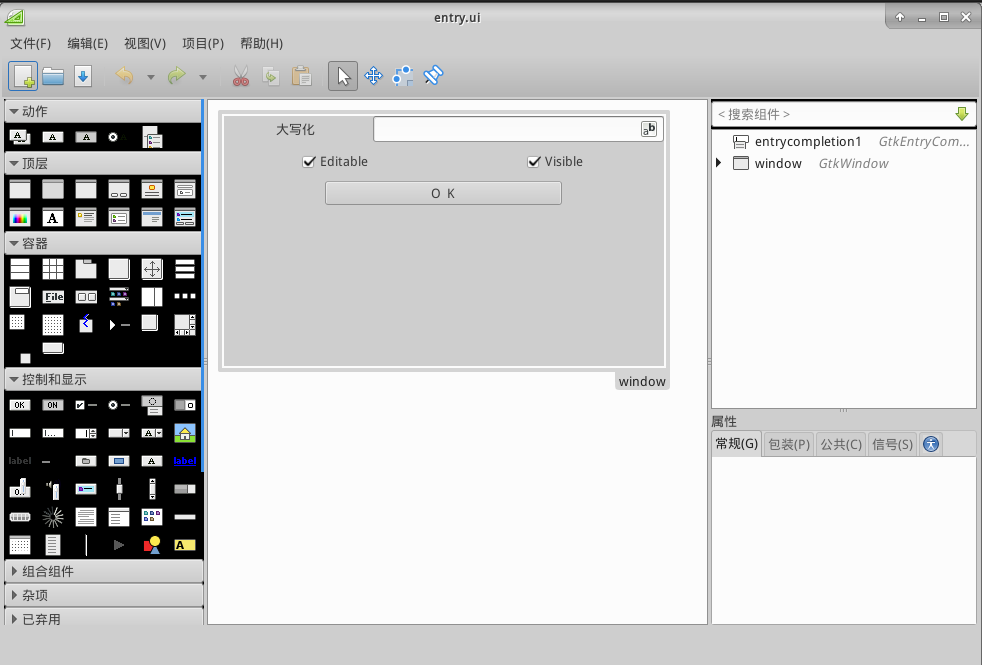982x665 pixels.
Task: Collapse the 顶层 palette section
Action: [x=13, y=163]
